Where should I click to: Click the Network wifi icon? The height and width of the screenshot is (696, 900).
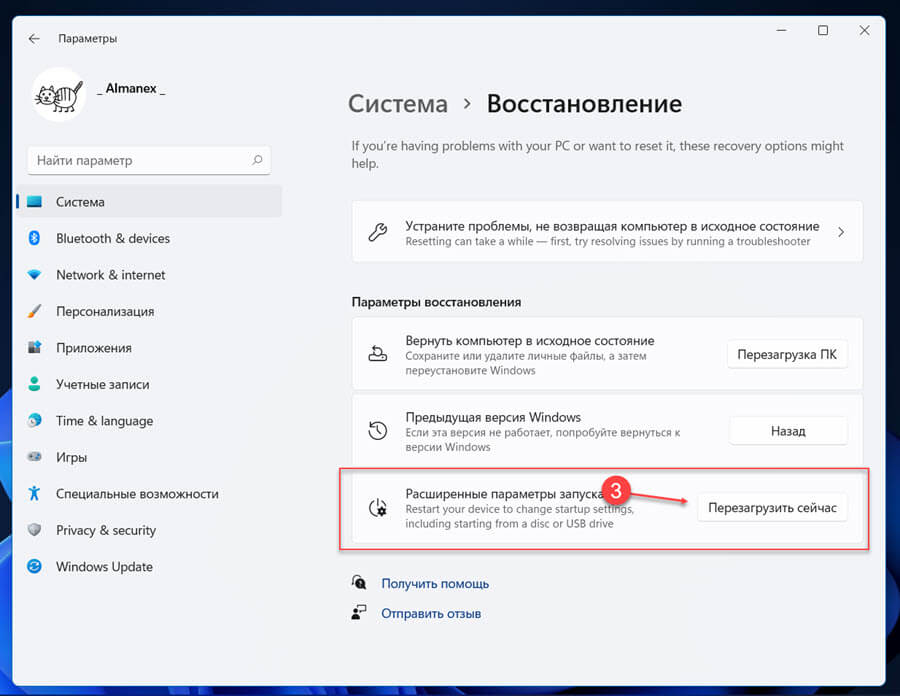tap(34, 275)
